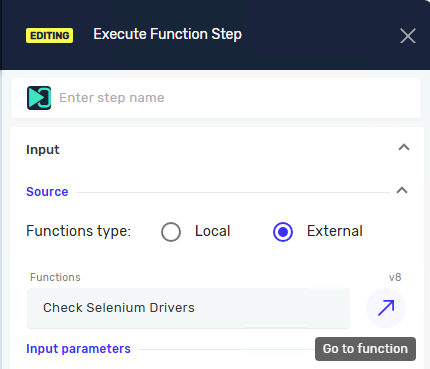Click the Execute Function Step title
This screenshot has height=369, width=430.
[x=168, y=34]
